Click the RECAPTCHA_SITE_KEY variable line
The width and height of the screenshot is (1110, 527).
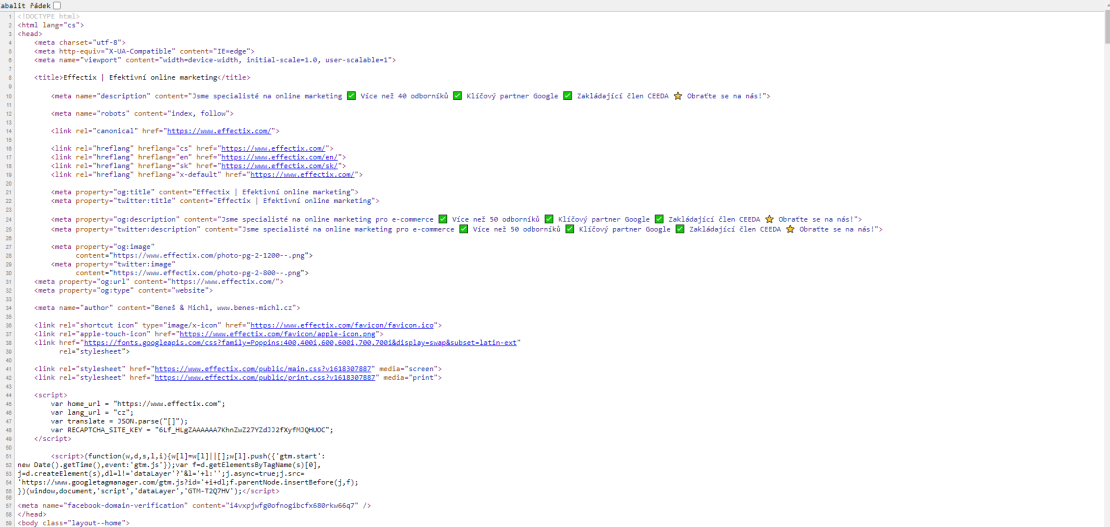click(191, 429)
